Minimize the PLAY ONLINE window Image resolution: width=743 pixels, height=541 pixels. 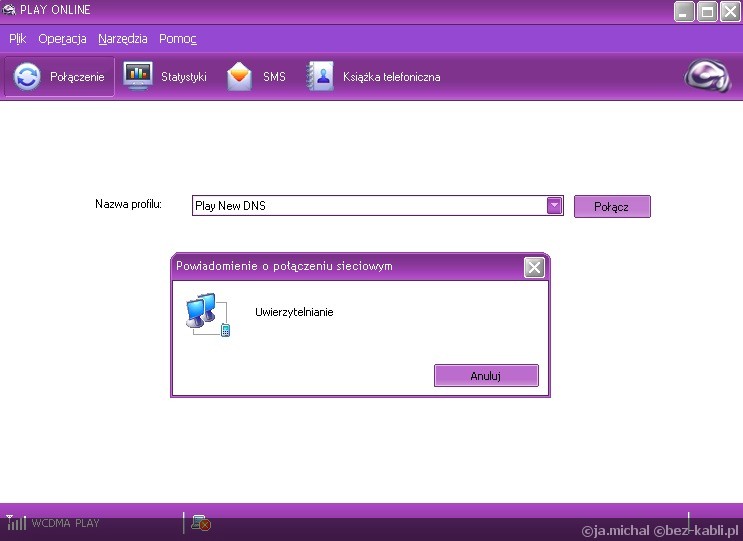pos(684,12)
